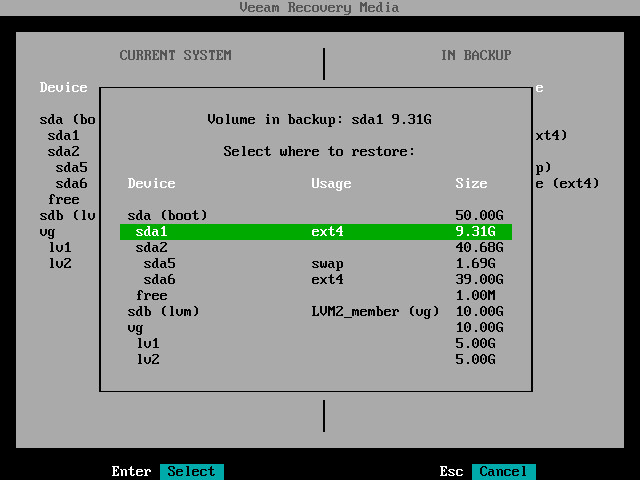This screenshot has width=640, height=480.
Task: Select the sda6 ext4 row in dialog
Action: (x=316, y=280)
